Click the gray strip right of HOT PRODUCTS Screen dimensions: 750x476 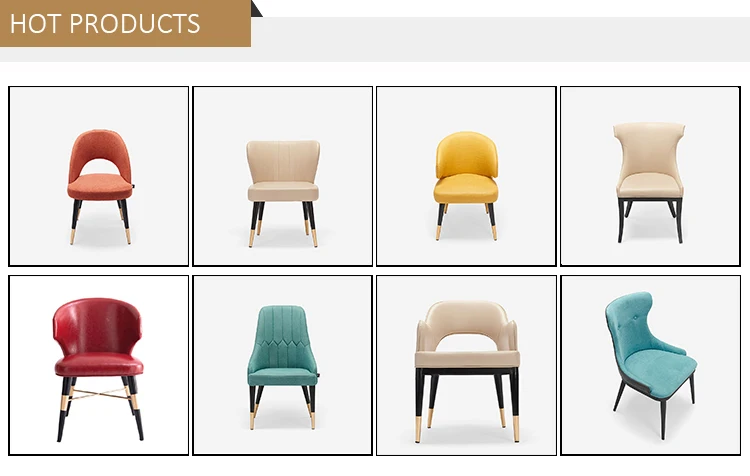(500, 39)
